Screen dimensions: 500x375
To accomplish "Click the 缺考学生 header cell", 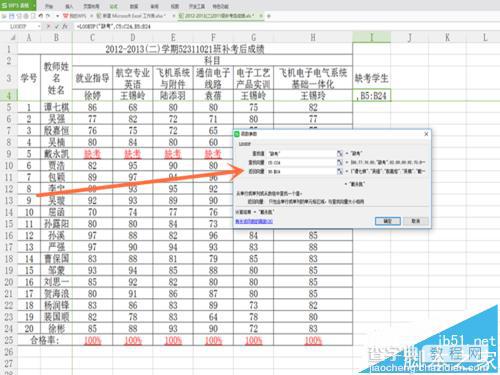I will pos(371,78).
